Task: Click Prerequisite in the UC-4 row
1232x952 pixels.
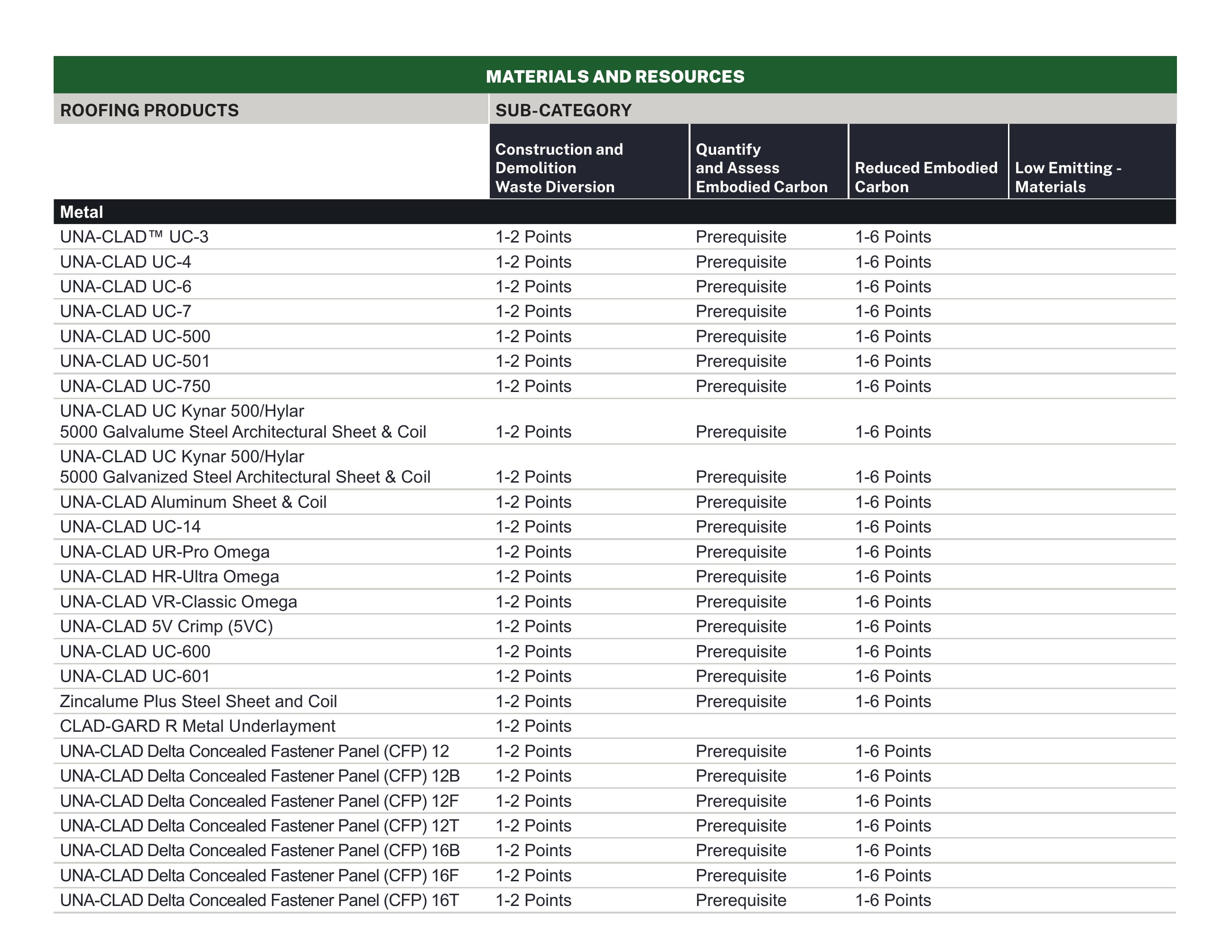Action: click(x=741, y=262)
